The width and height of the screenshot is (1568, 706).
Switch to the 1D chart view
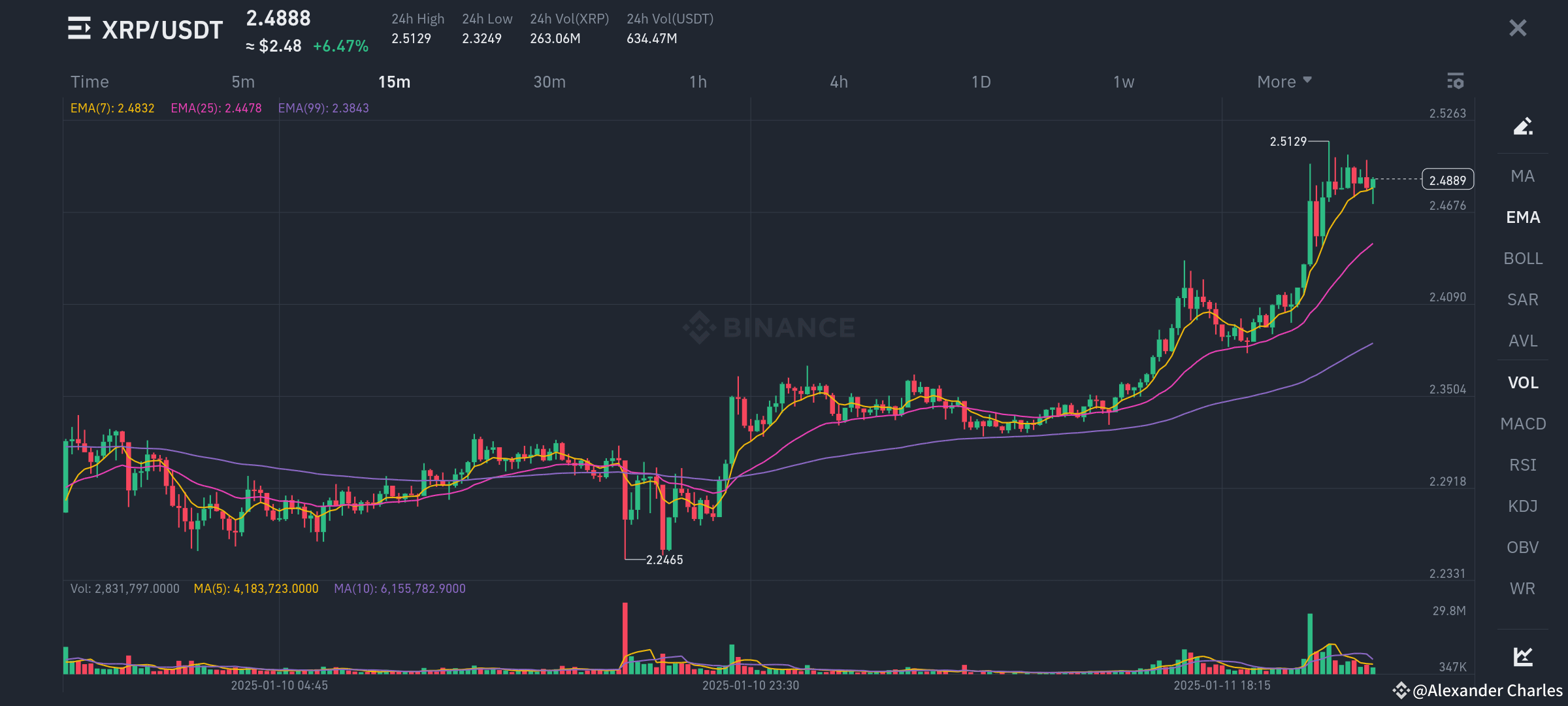tap(980, 82)
